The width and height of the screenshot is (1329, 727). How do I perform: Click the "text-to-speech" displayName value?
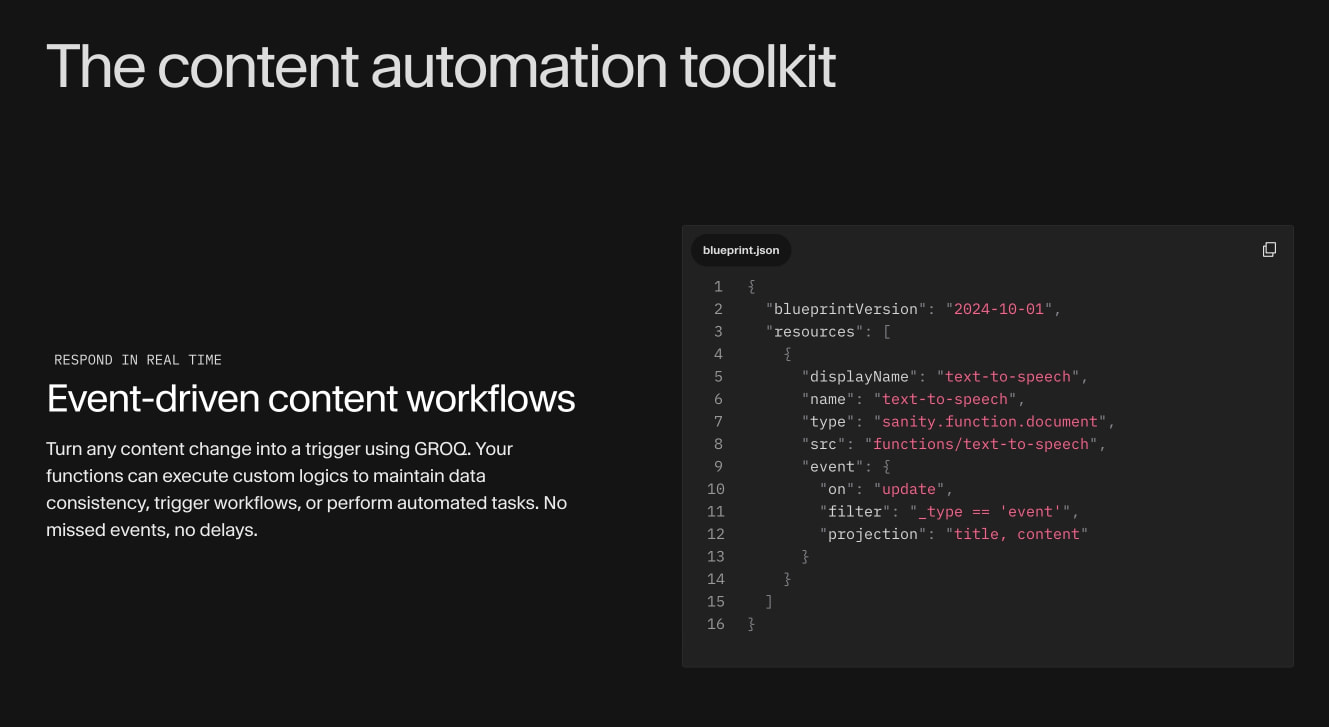click(1007, 376)
